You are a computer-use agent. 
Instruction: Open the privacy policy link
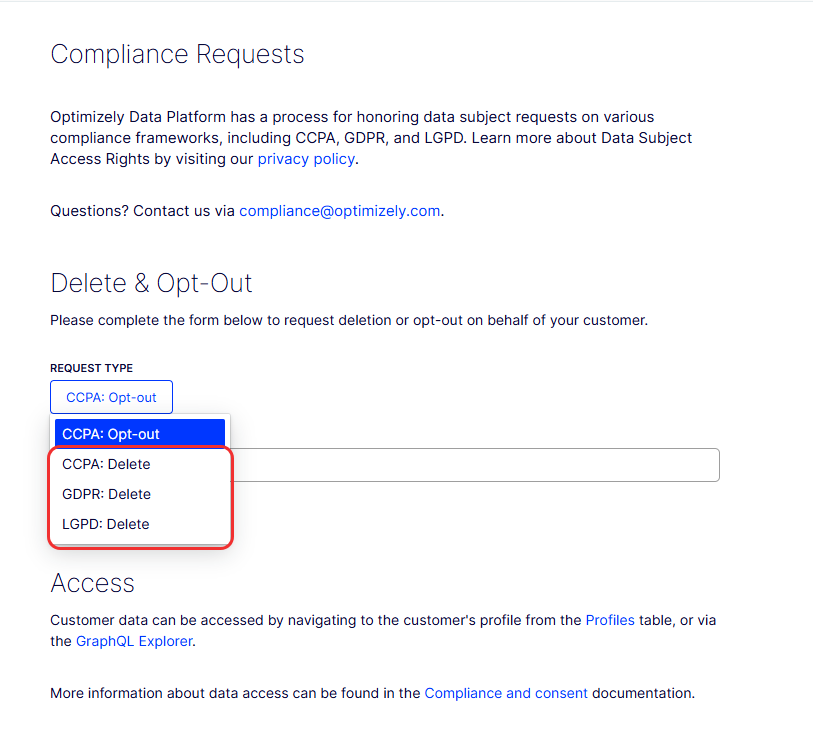[306, 159]
